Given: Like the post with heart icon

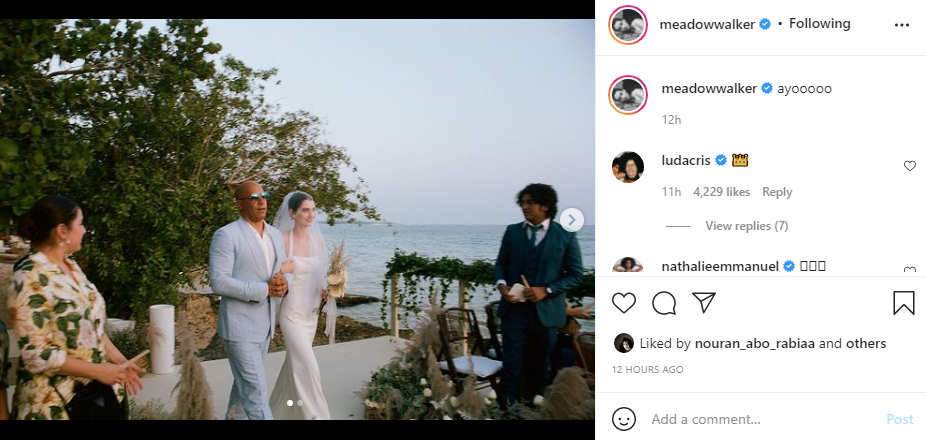Looking at the screenshot, I should (623, 303).
